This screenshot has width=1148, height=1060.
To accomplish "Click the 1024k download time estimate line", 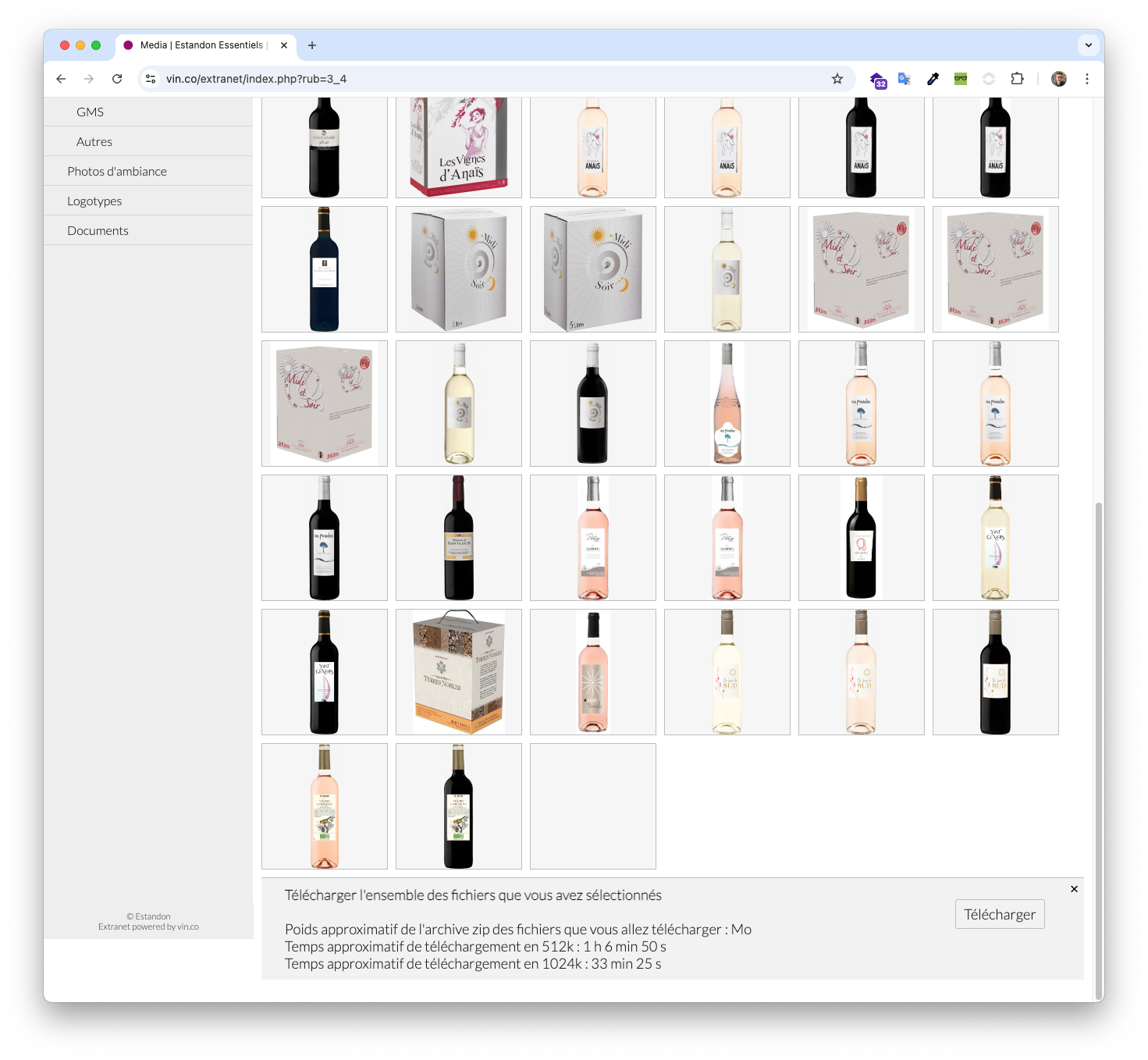I will pos(473,964).
